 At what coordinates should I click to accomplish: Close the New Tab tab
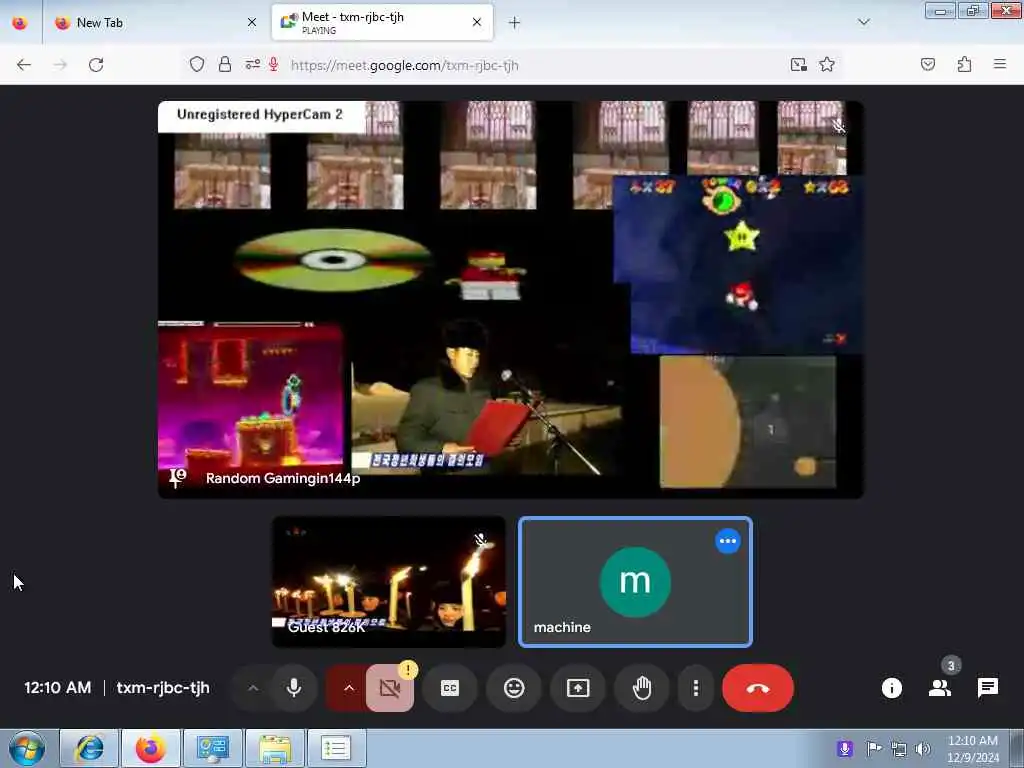[252, 23]
